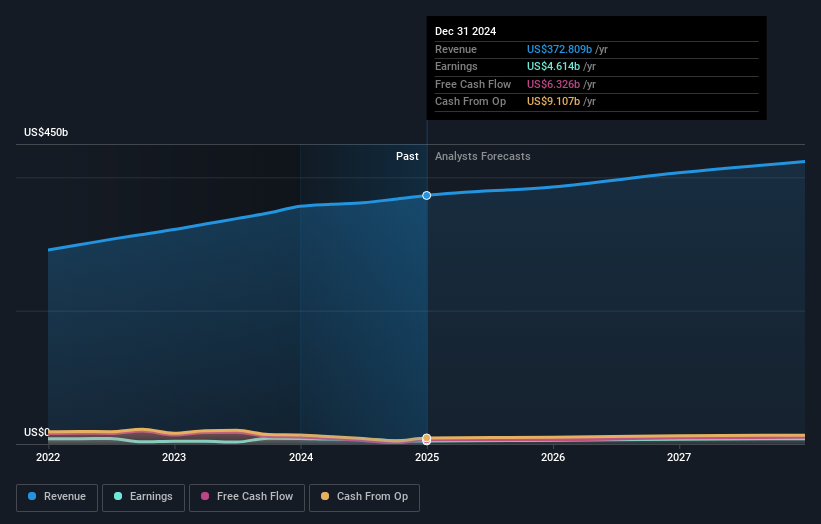Viewport: 821px width, 524px height.
Task: Click the US$9.107b cash from op value
Action: click(x=553, y=102)
